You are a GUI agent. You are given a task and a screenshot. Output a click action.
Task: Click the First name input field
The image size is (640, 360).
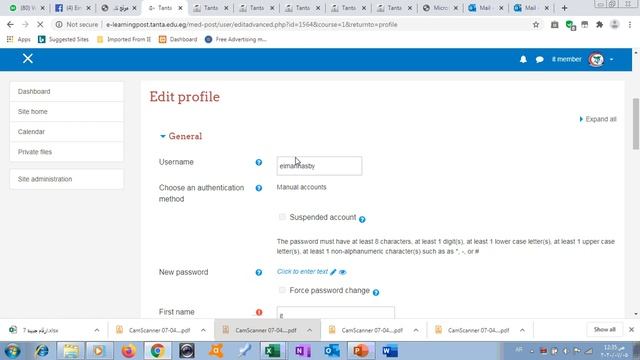[x=336, y=313]
